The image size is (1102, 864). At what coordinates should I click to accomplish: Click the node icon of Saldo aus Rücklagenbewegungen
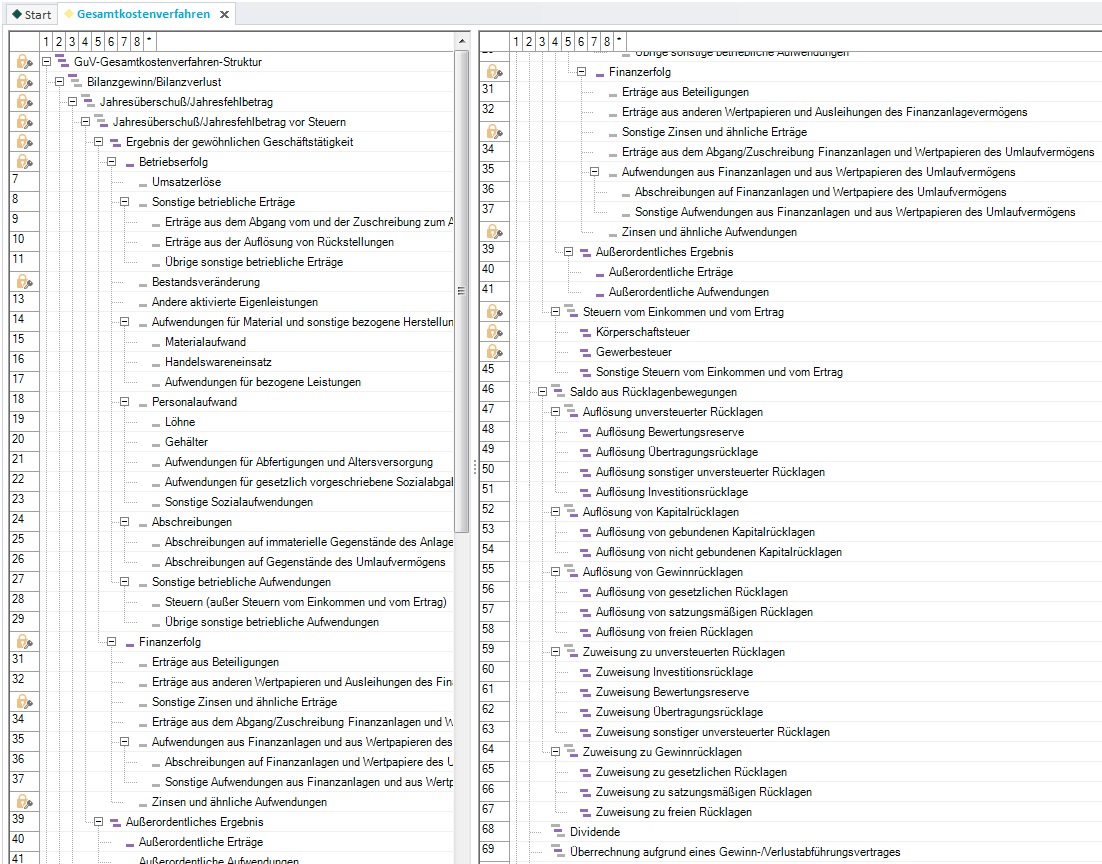coord(558,392)
